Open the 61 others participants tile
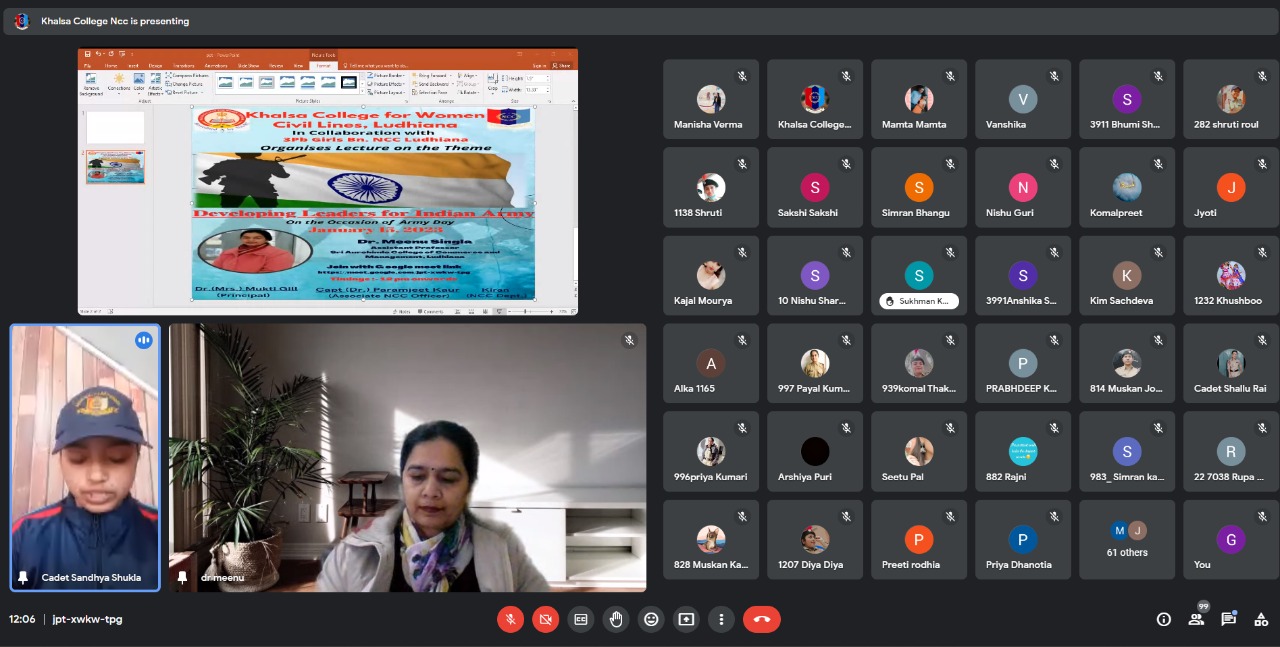The image size is (1280, 647). (x=1126, y=540)
